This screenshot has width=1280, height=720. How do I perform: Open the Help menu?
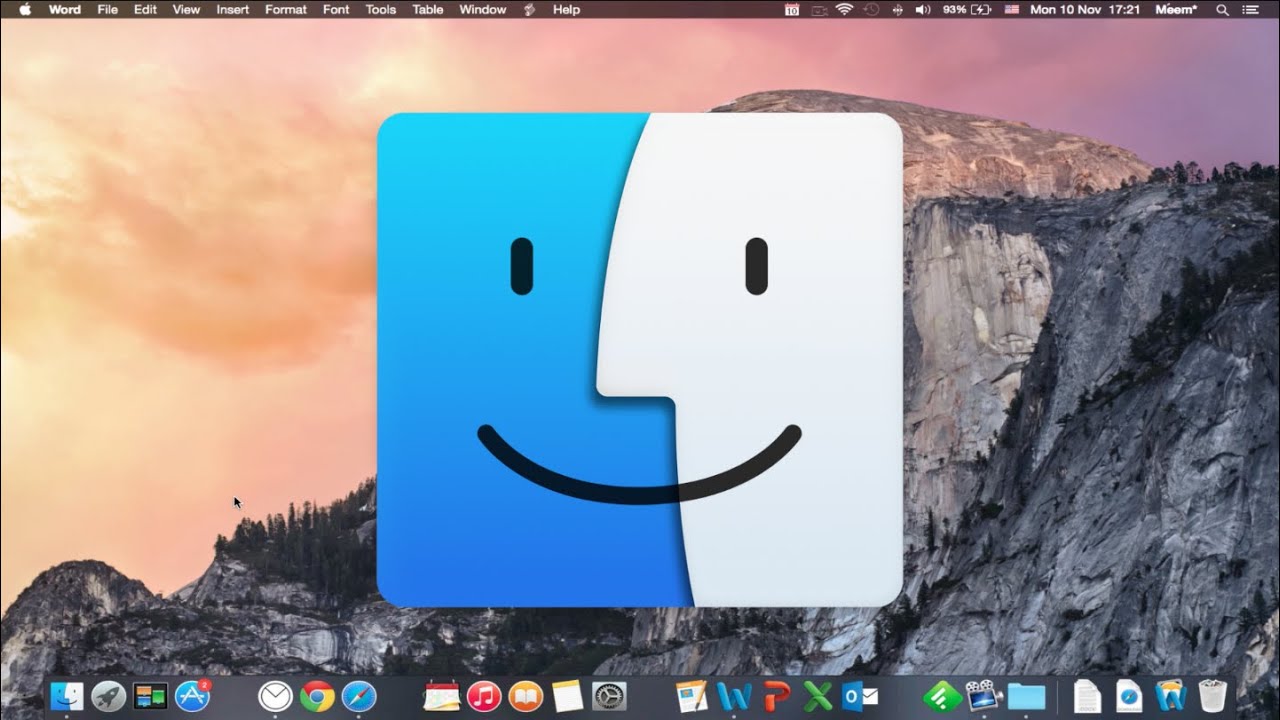(x=566, y=9)
